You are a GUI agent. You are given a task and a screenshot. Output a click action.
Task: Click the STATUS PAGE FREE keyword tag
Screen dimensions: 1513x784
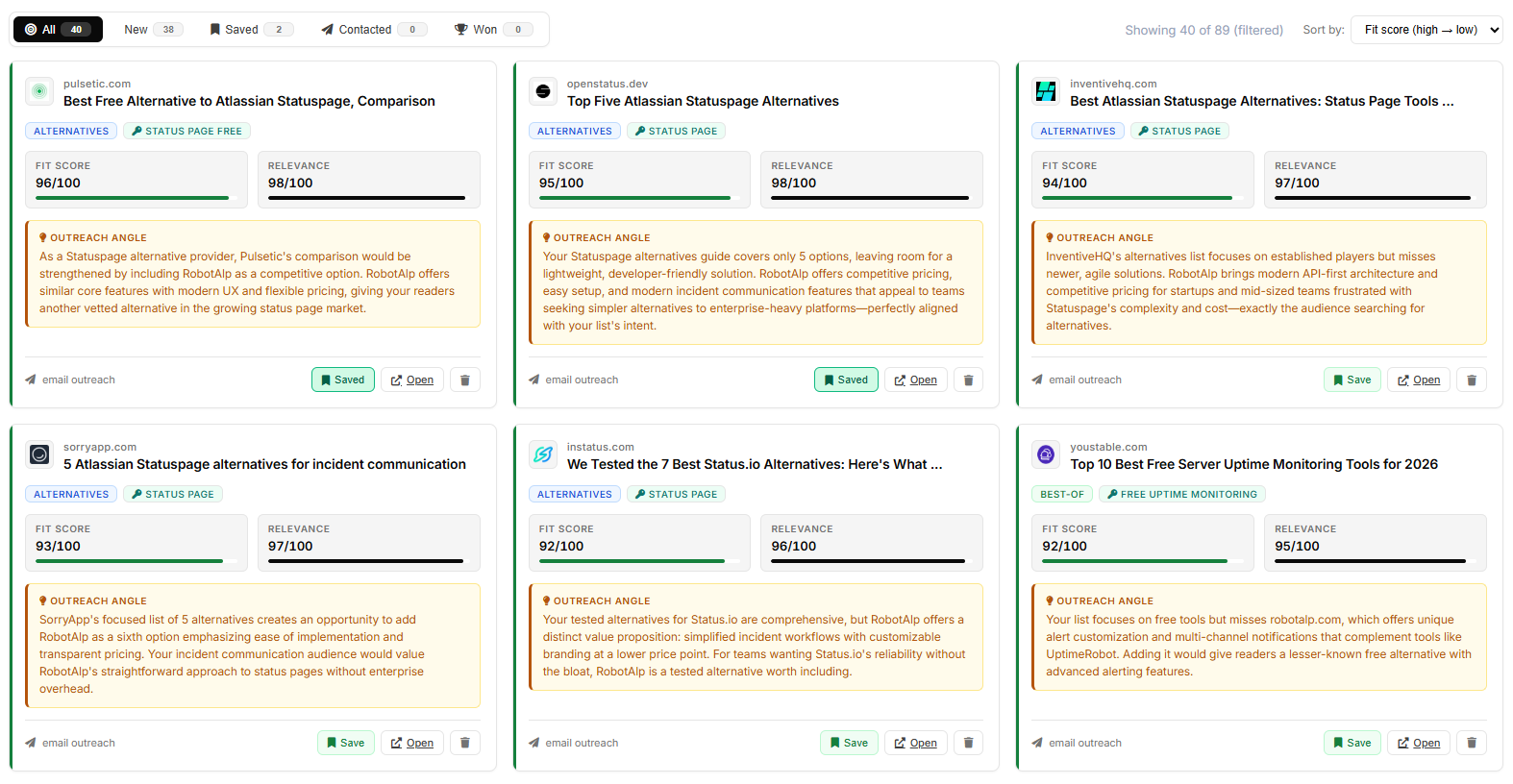187,131
